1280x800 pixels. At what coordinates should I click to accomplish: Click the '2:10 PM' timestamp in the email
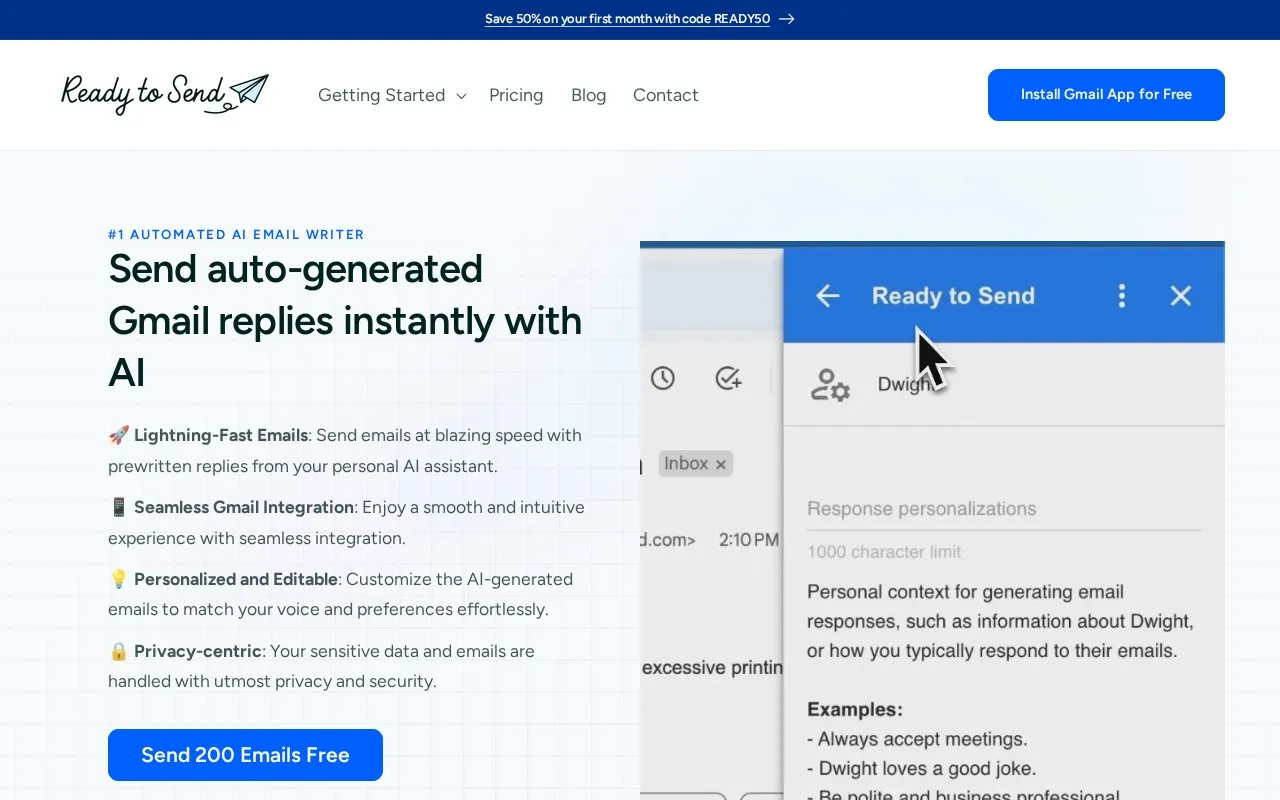tap(749, 540)
